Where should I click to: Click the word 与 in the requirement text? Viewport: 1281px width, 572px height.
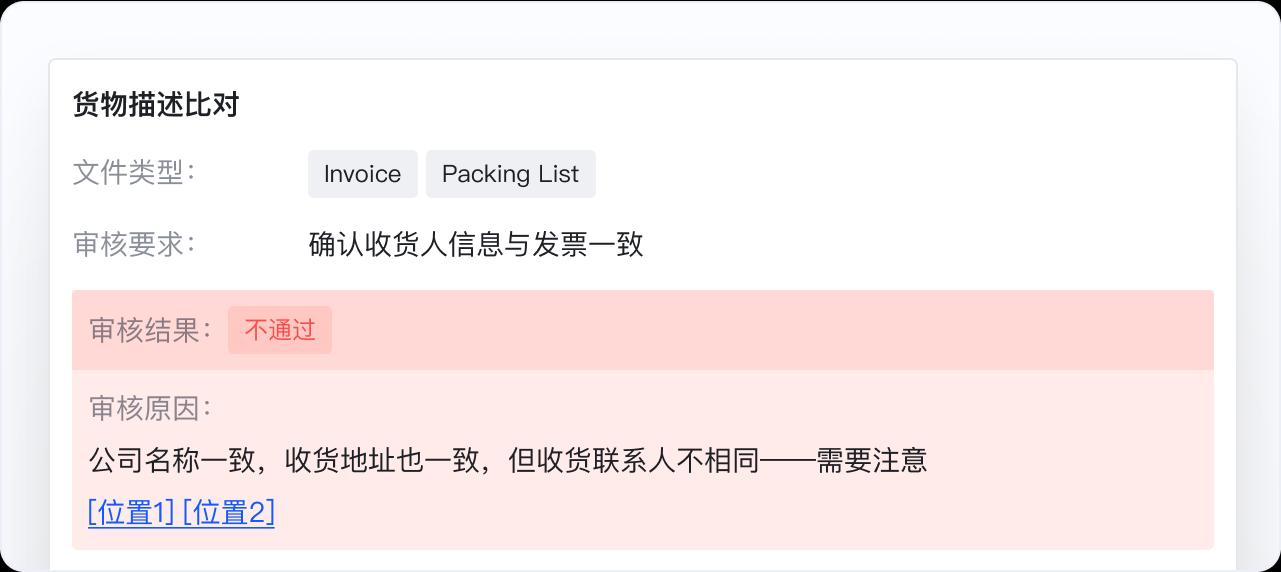pos(518,244)
